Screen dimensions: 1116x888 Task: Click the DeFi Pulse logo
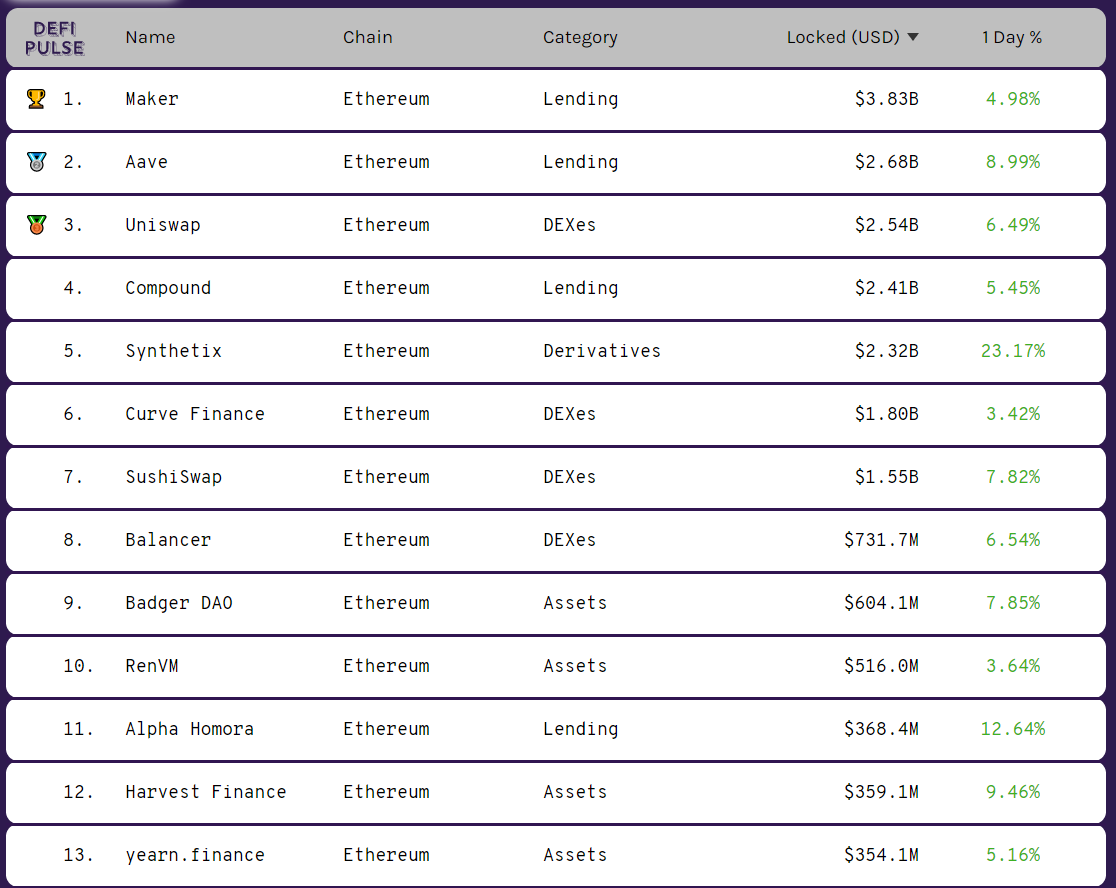coord(55,38)
